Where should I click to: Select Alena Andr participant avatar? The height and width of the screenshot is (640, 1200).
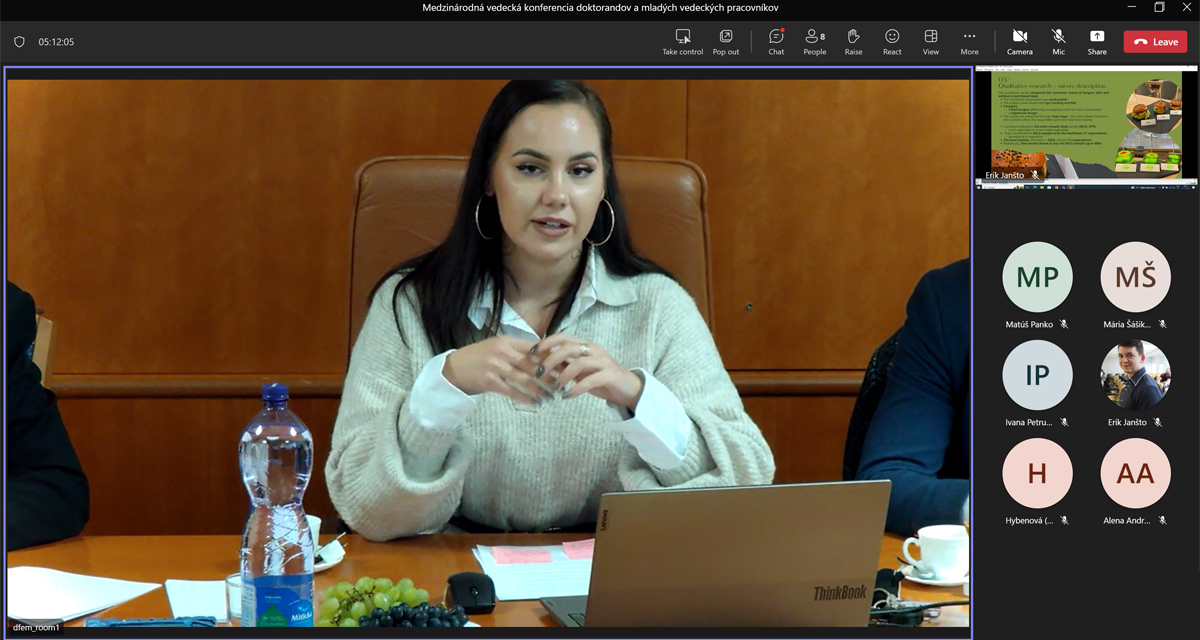(1135, 473)
